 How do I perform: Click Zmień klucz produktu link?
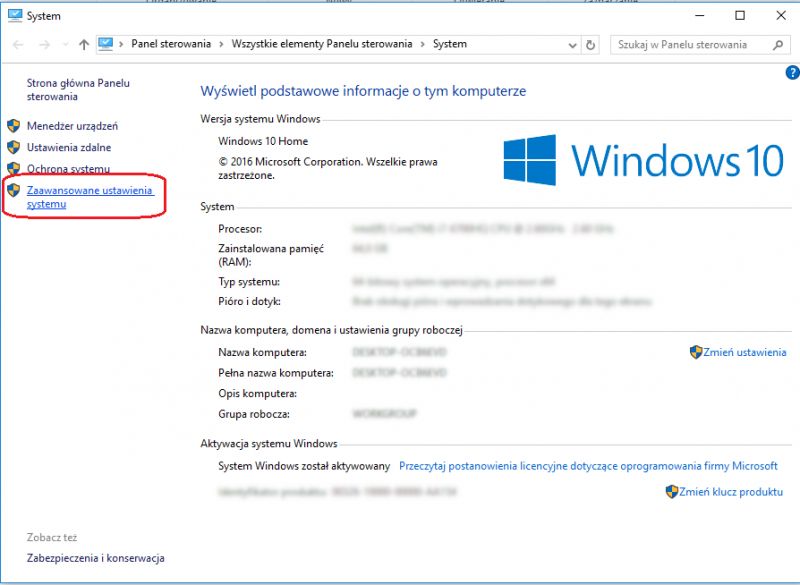point(731,492)
